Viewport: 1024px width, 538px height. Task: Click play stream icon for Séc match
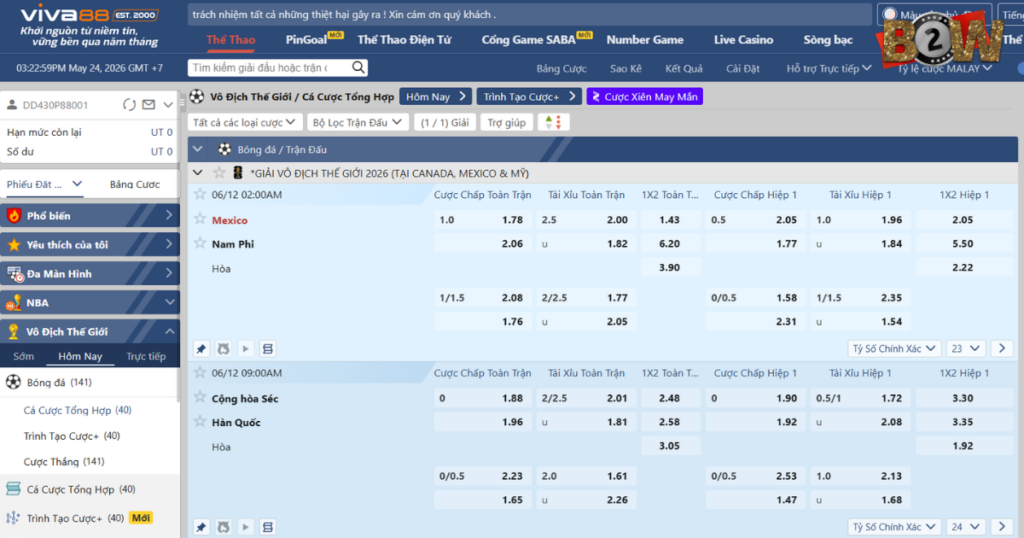(x=246, y=527)
